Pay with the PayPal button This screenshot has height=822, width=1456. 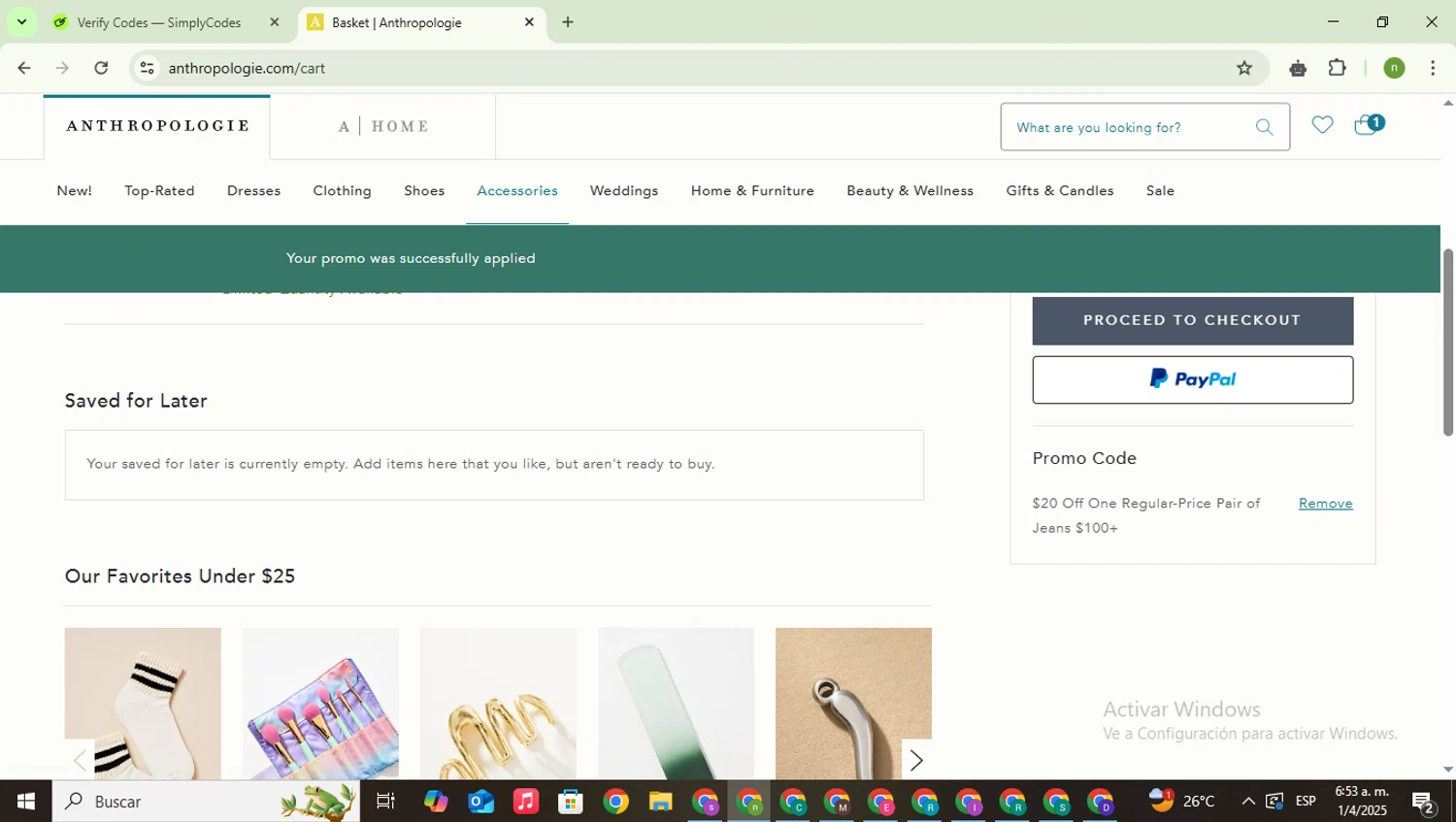pyautogui.click(x=1192, y=379)
